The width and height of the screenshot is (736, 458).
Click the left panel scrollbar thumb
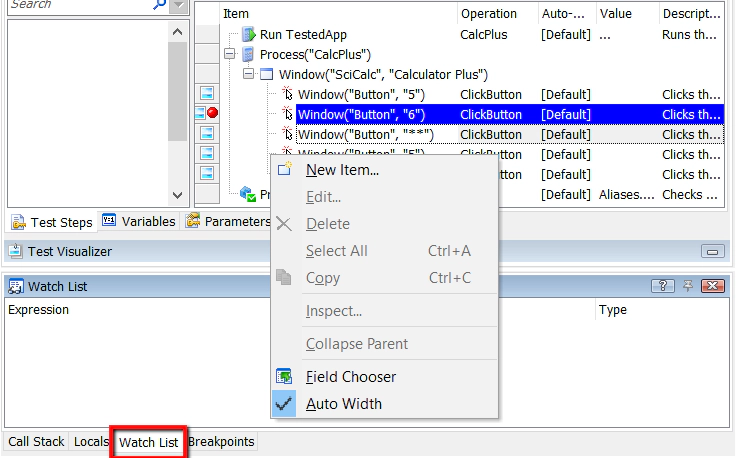pyautogui.click(x=177, y=92)
